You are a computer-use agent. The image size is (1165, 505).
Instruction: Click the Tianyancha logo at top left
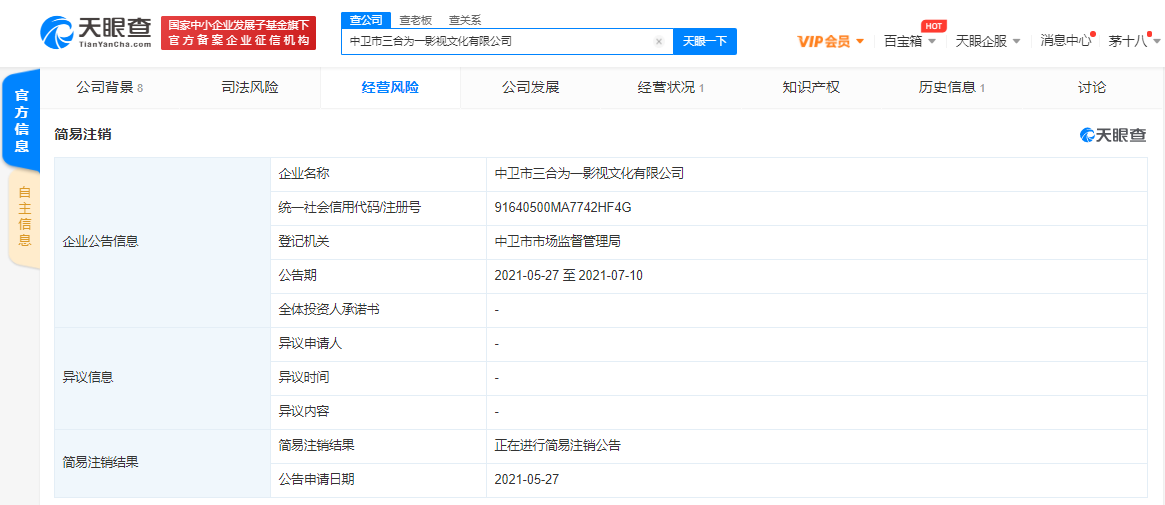(x=96, y=33)
